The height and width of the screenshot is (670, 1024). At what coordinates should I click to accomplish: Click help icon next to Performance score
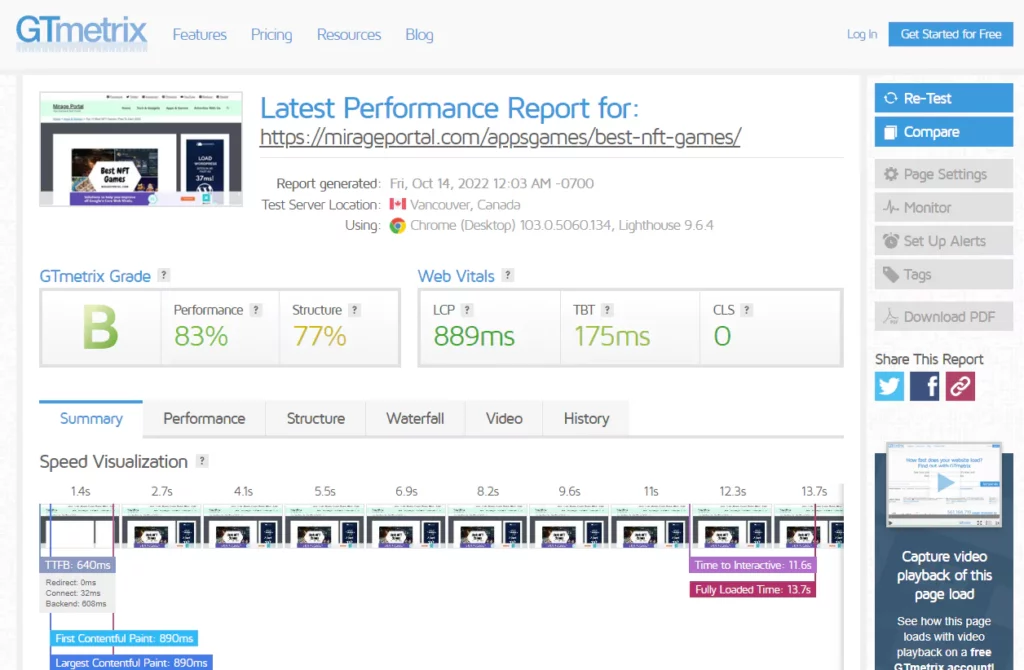point(256,310)
